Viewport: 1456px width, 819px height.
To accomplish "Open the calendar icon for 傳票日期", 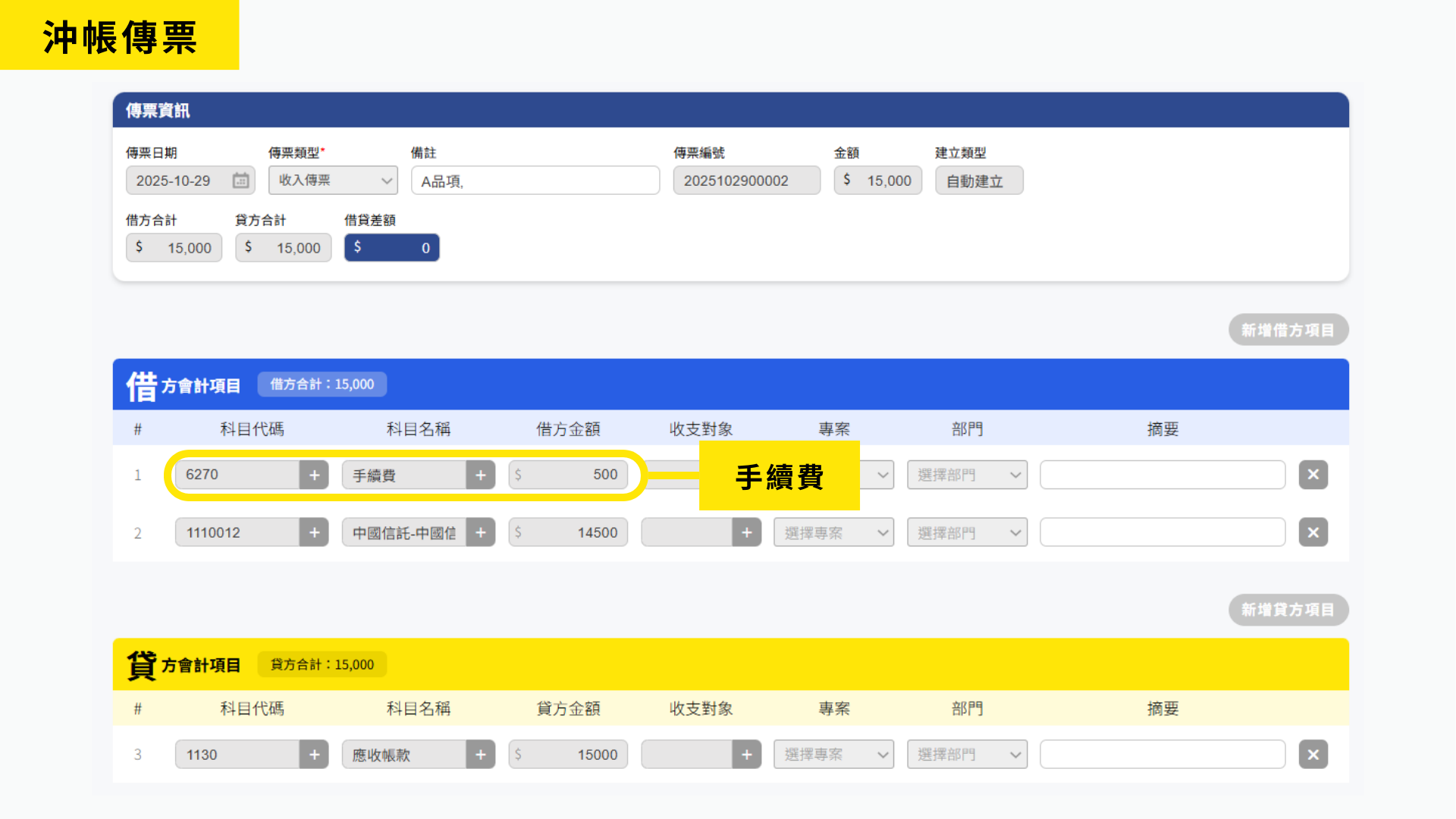I will coord(240,180).
